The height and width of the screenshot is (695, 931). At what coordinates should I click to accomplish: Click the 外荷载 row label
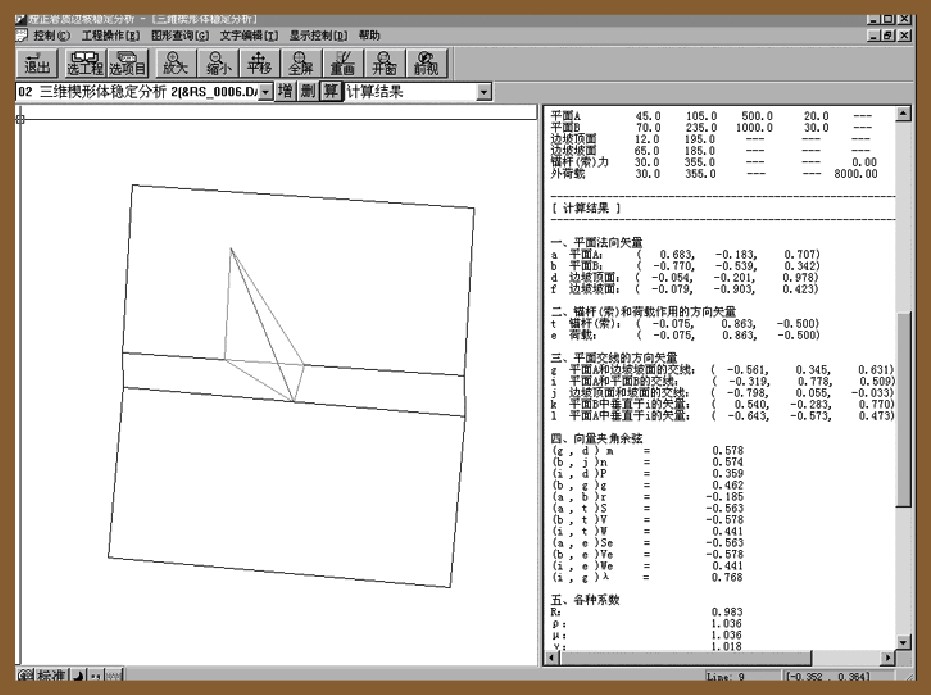[x=568, y=174]
